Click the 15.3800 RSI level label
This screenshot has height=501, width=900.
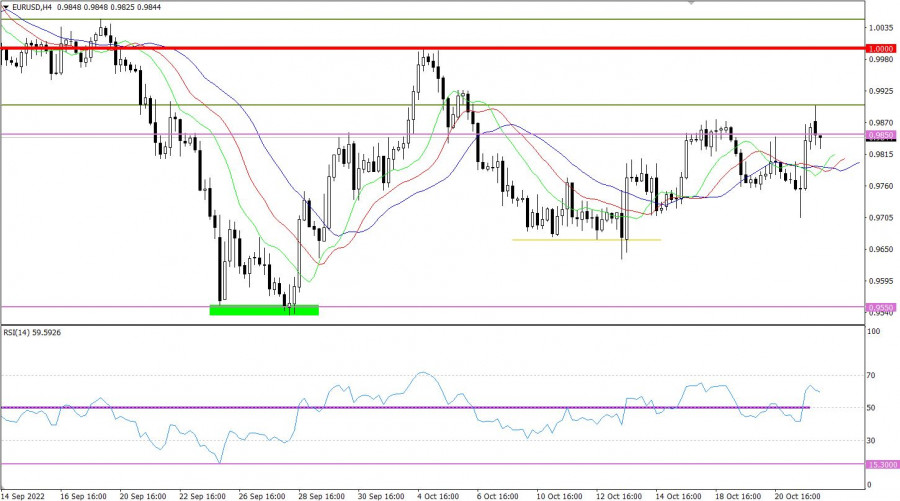pos(881,464)
